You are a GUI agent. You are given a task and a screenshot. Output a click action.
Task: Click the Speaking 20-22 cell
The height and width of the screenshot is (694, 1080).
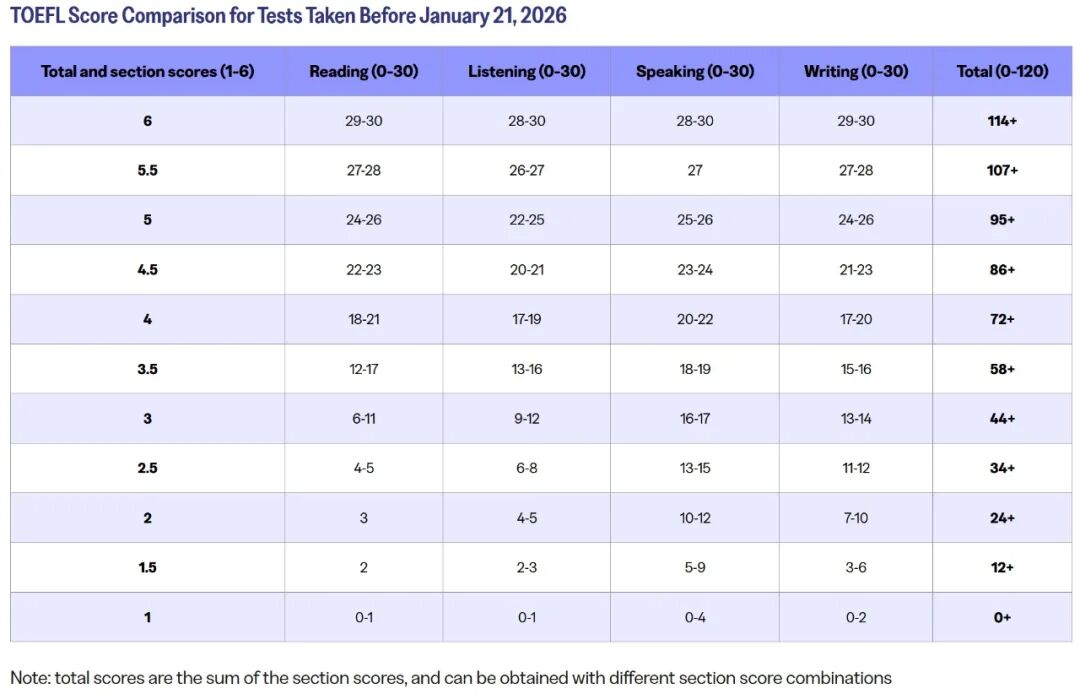(x=694, y=319)
